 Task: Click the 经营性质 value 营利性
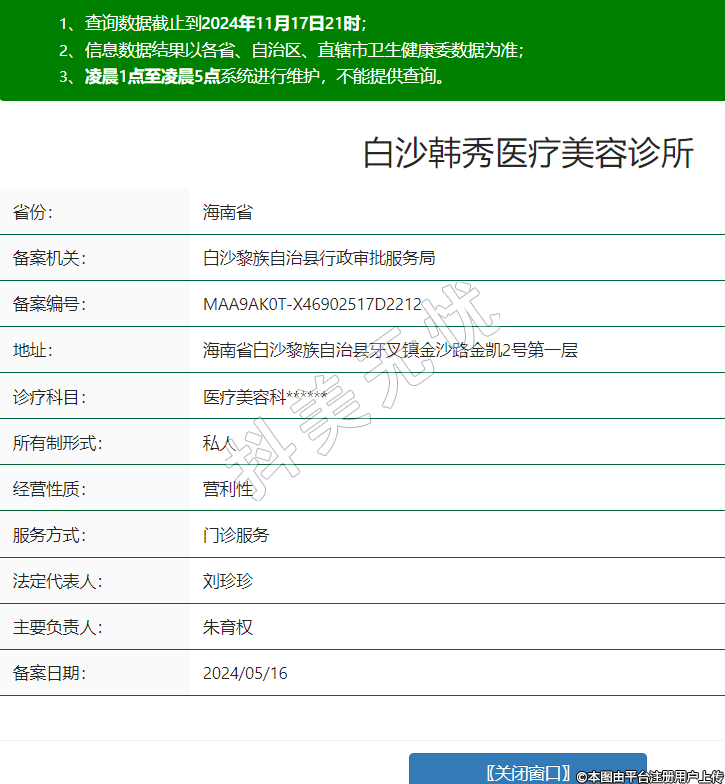pos(228,489)
